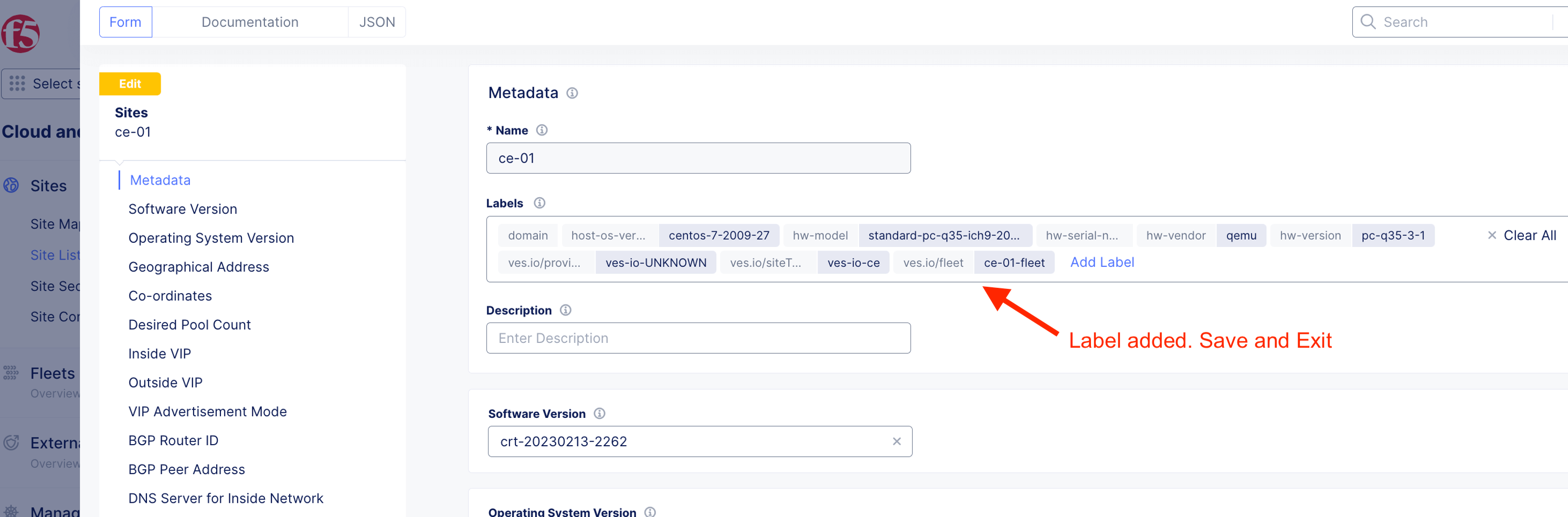Click the info icon next to Labels
The image size is (1568, 517).
point(539,203)
